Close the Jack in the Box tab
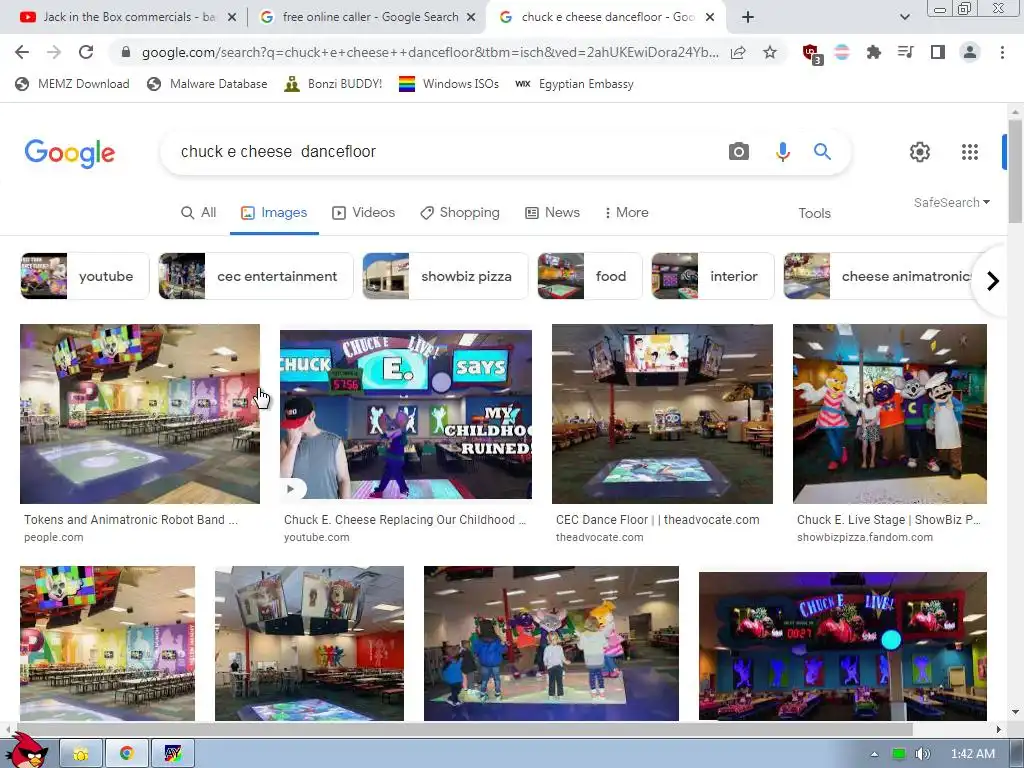1024x768 pixels. click(232, 18)
